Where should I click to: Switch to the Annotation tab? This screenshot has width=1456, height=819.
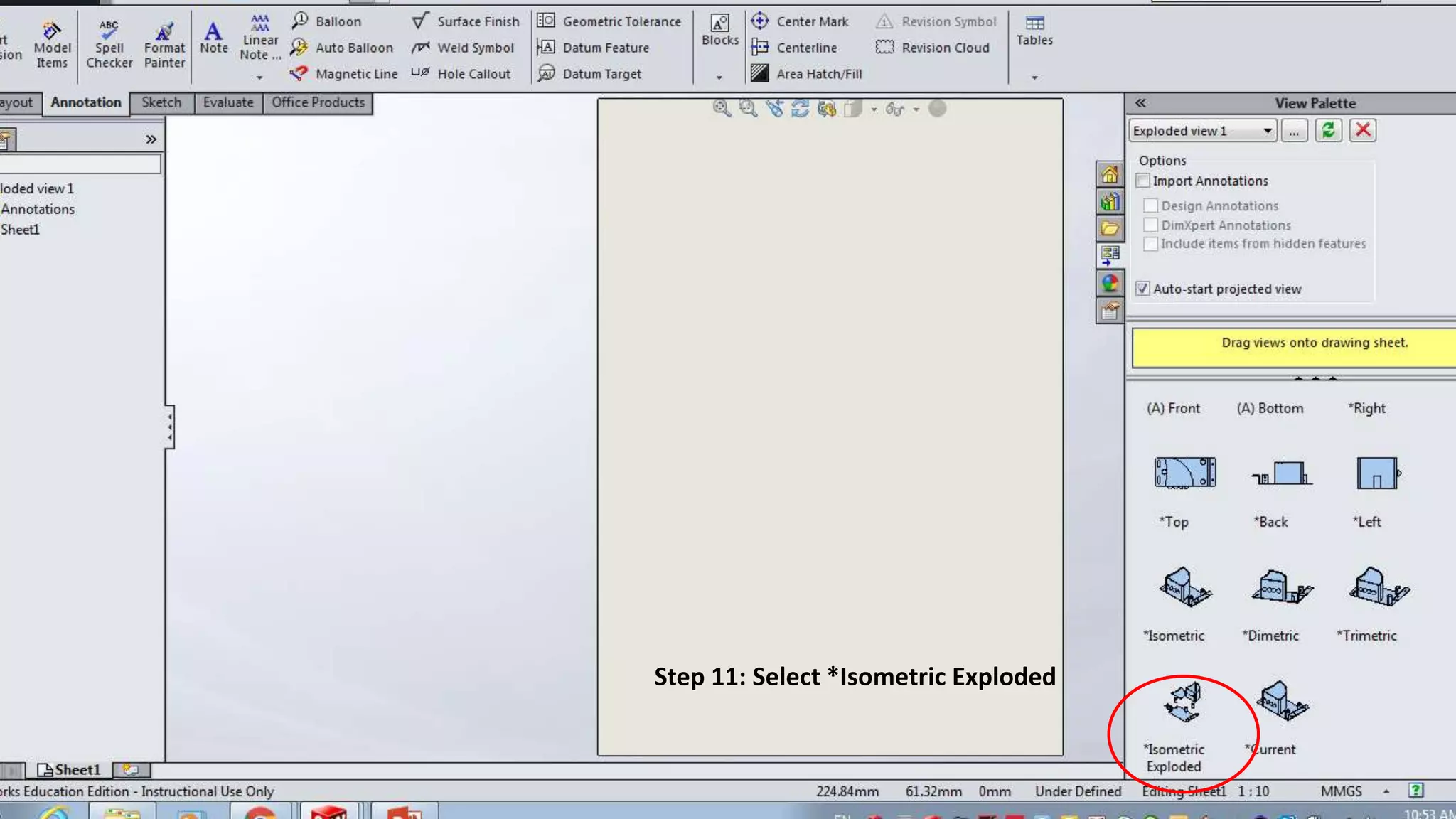coord(86,102)
